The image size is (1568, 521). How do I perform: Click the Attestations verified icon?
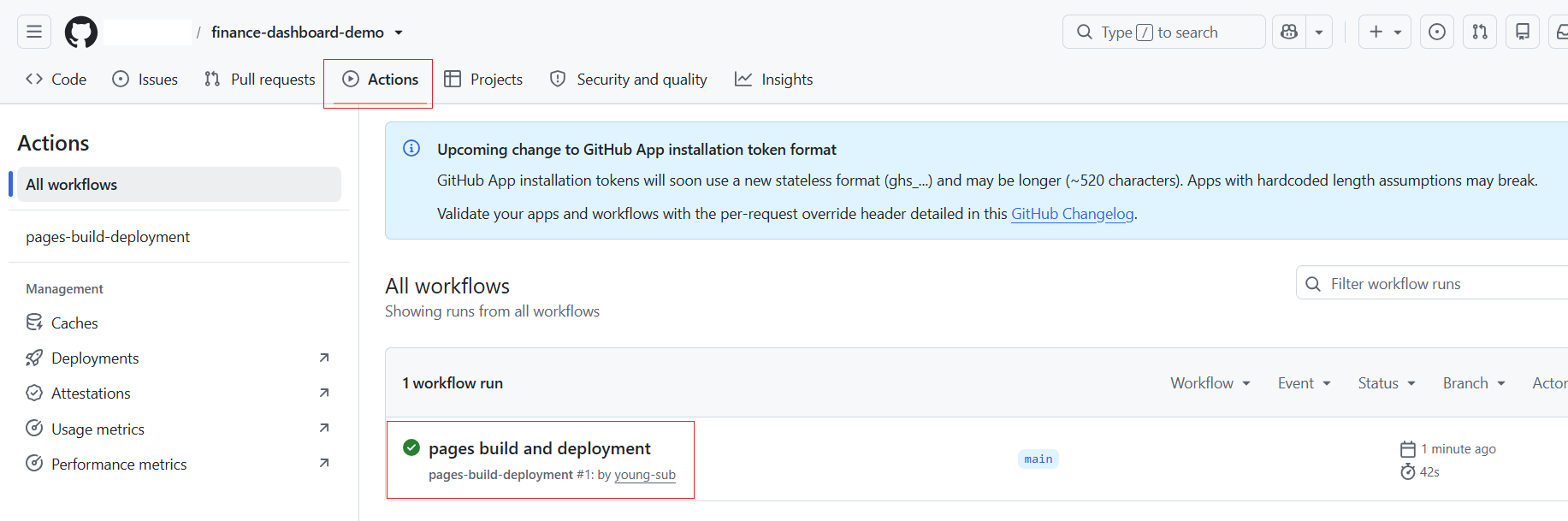[34, 393]
